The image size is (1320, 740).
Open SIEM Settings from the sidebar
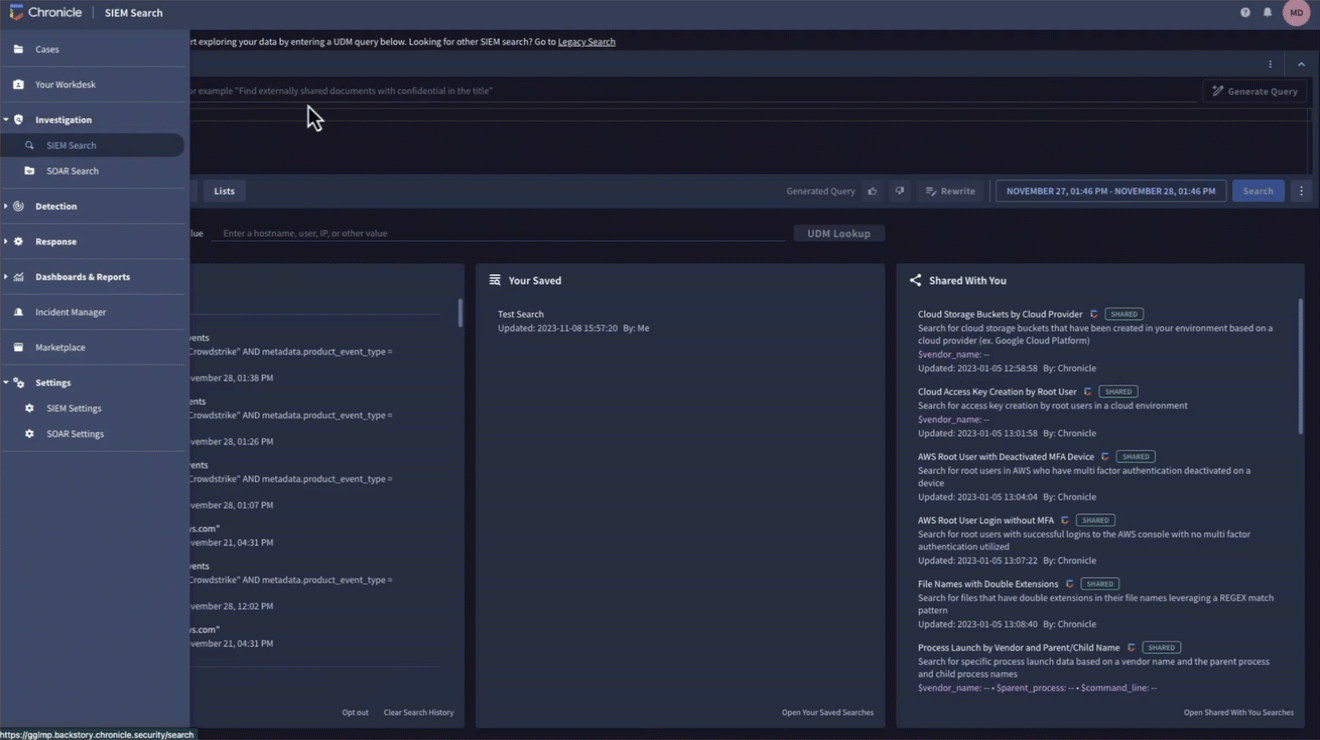(73, 408)
